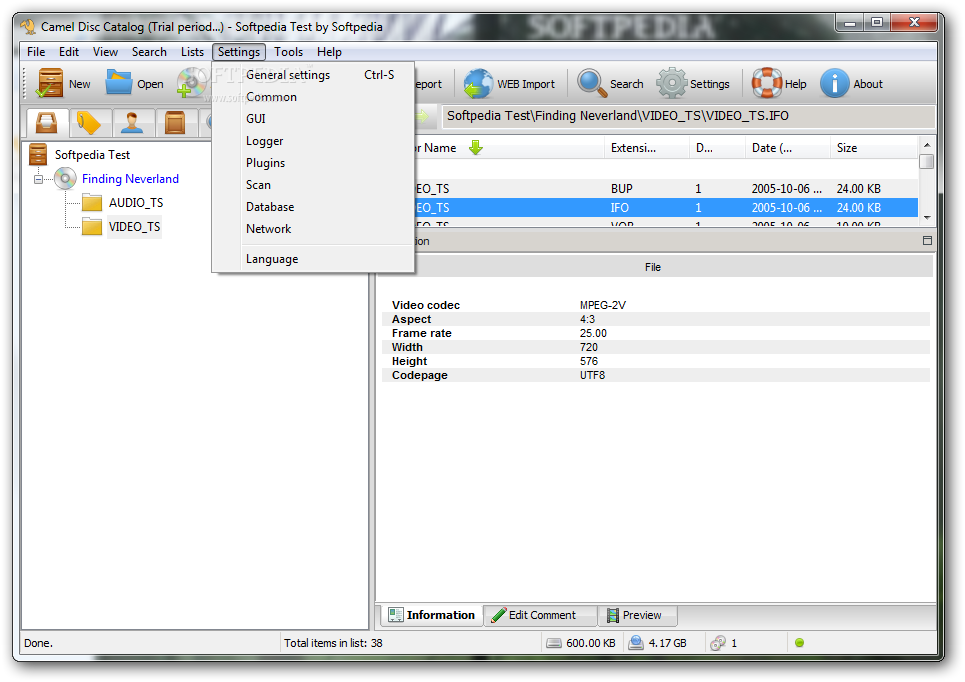
Task: Choose General settings from the menu
Action: (313, 75)
